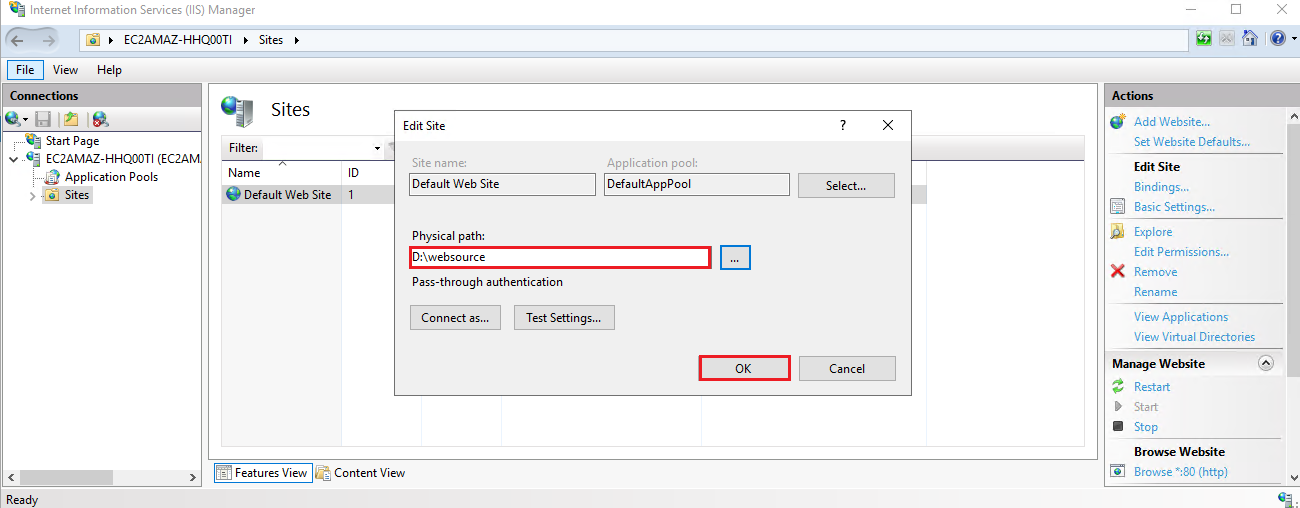Viewport: 1300px width, 508px height.
Task: Collapse the Manage Website section chevron
Action: [1265, 364]
